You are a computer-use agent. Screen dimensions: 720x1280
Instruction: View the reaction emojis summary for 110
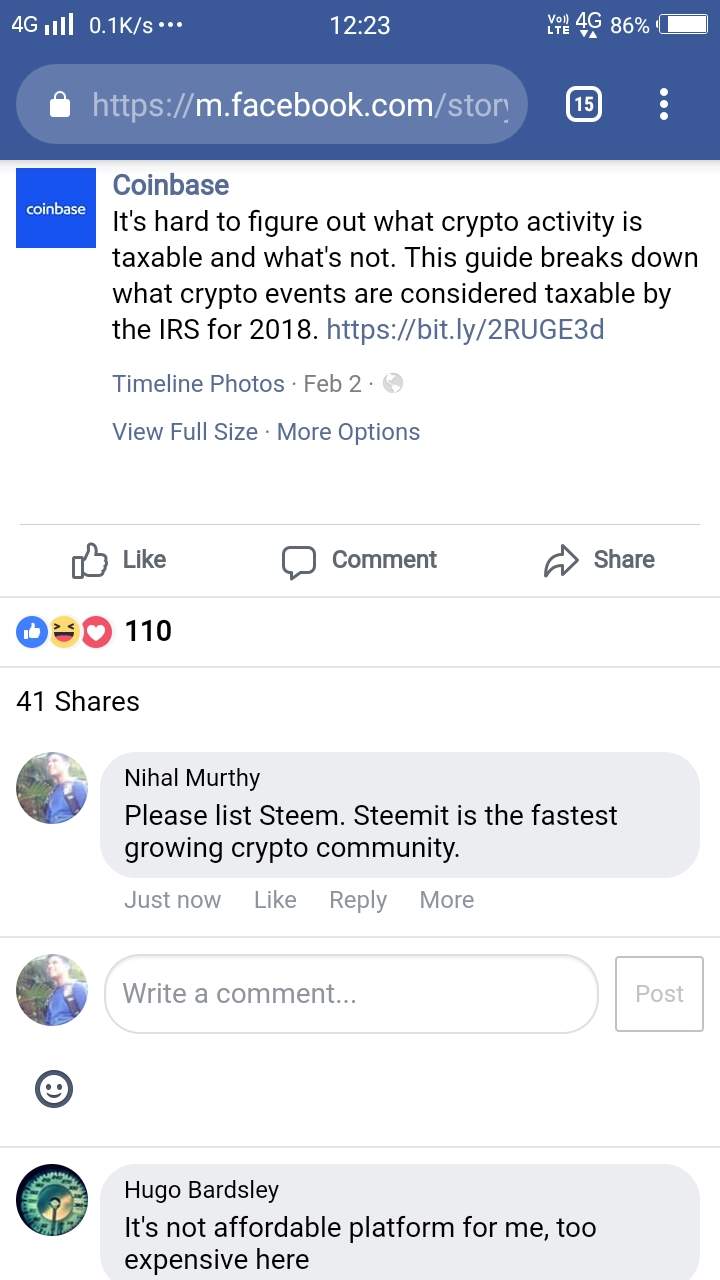point(94,631)
